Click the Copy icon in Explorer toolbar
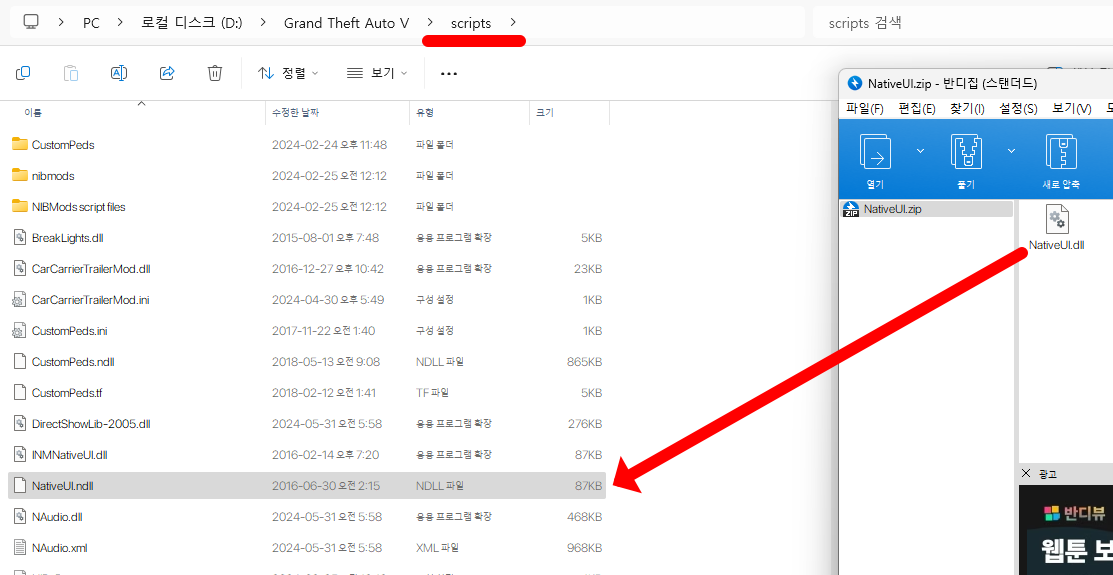Viewport: 1113px width, 575px height. pyautogui.click(x=23, y=73)
